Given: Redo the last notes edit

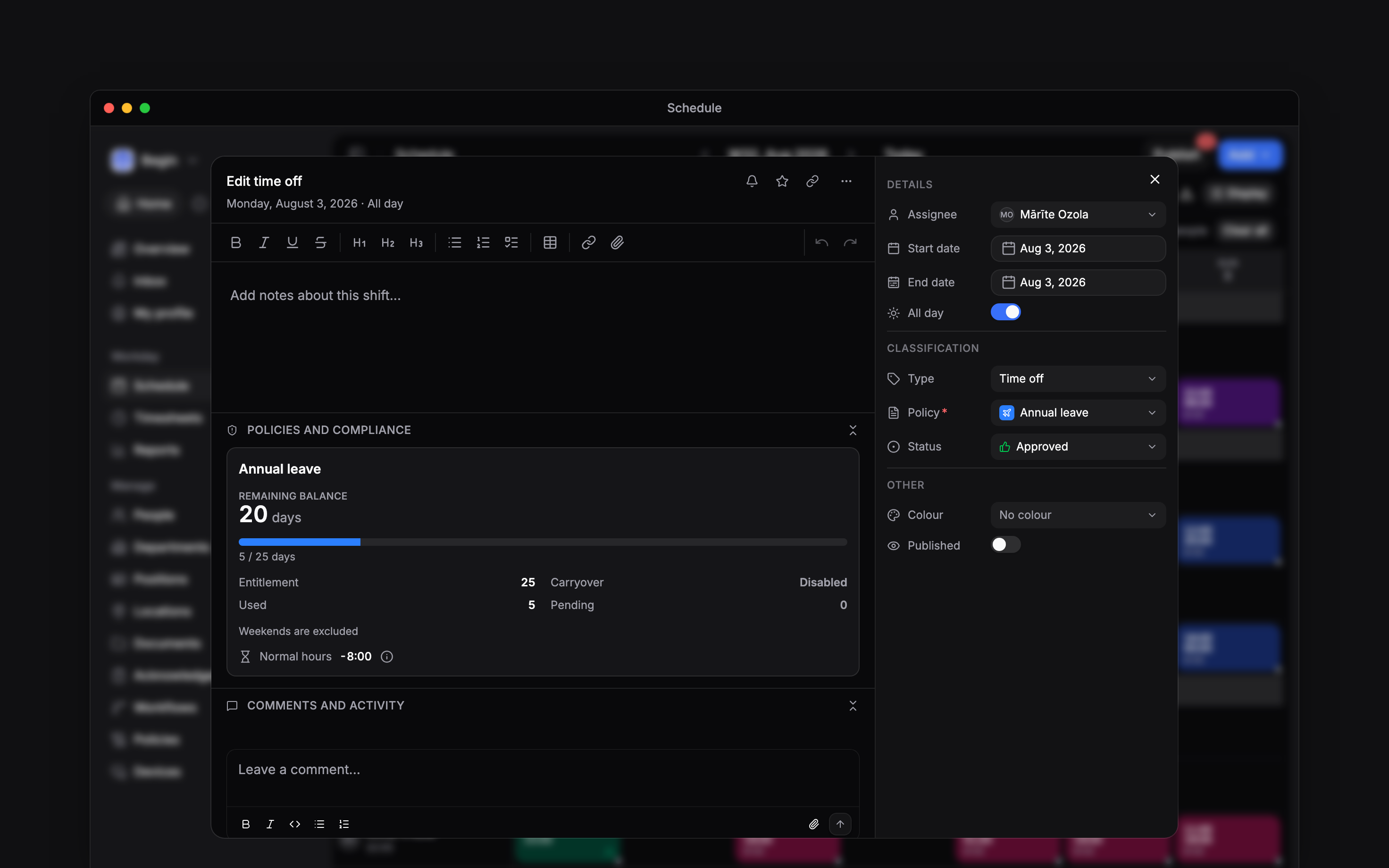Looking at the screenshot, I should 850,243.
